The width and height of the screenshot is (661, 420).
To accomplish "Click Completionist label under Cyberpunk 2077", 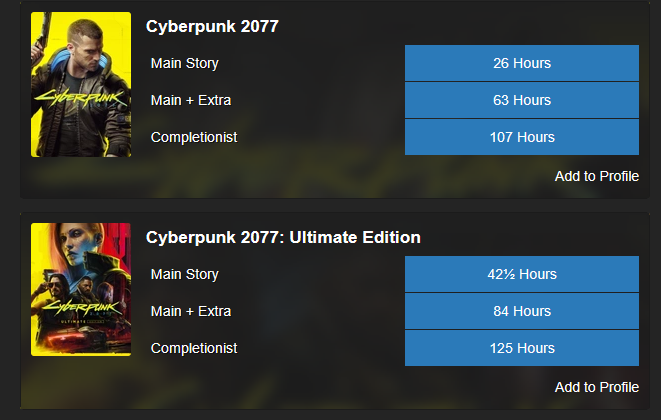I will click(193, 137).
